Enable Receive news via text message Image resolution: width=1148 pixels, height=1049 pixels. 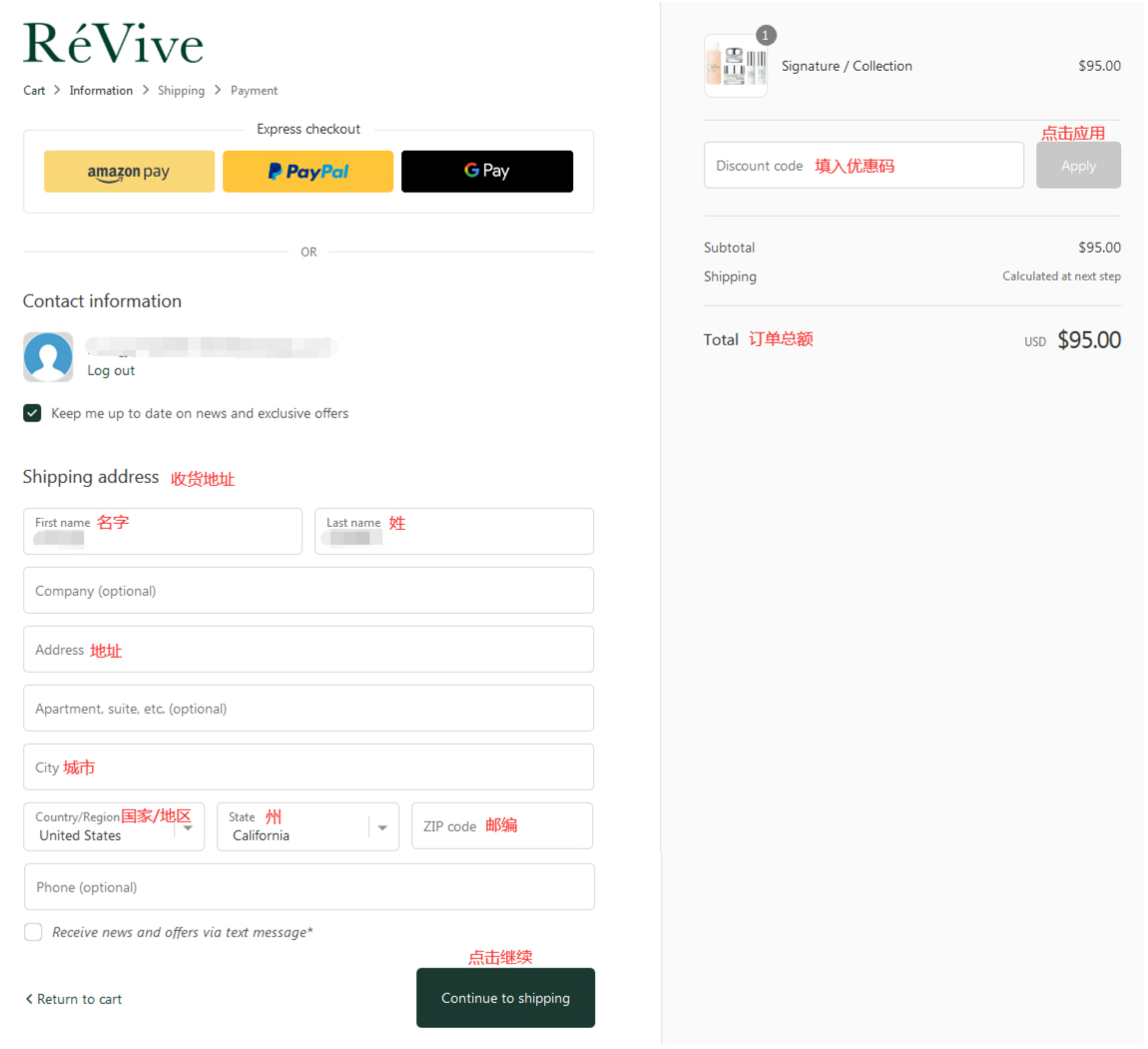click(33, 932)
